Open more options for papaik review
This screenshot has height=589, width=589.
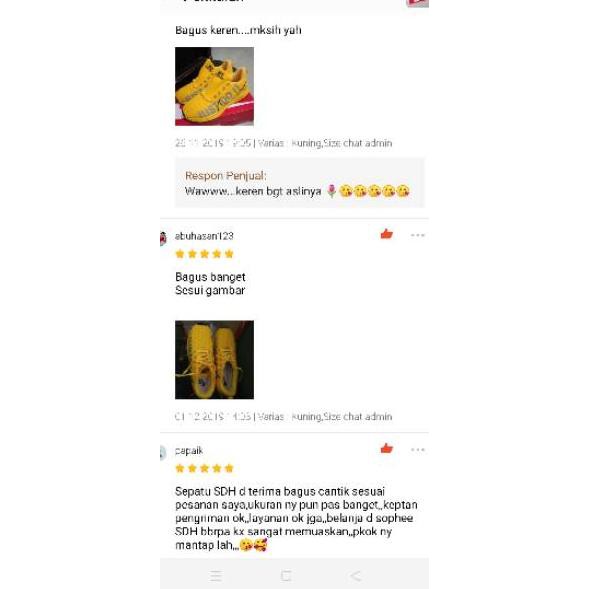click(x=418, y=449)
